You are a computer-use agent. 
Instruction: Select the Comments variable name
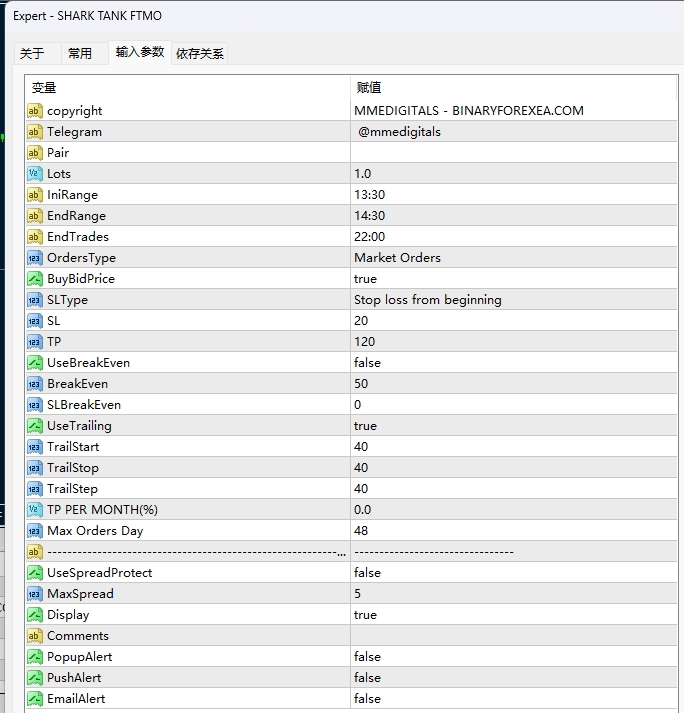tap(78, 636)
